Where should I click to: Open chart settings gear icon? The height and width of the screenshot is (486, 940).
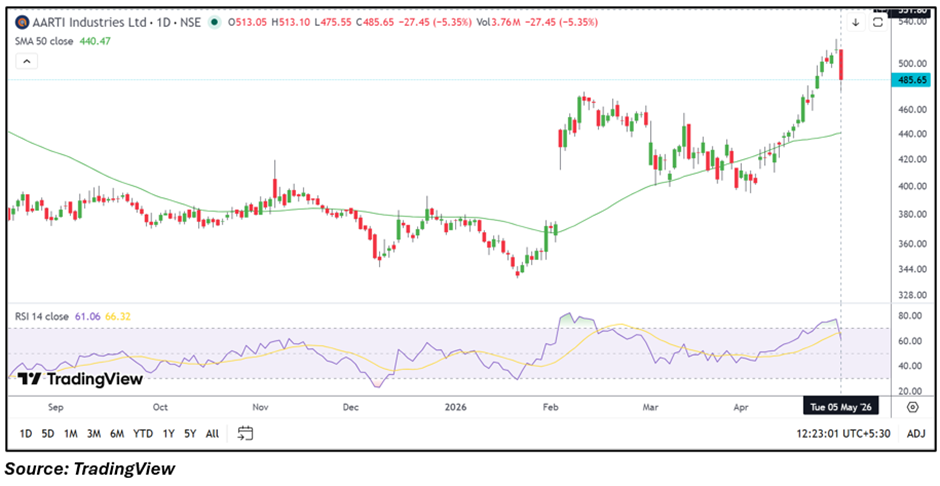pyautogui.click(x=912, y=407)
